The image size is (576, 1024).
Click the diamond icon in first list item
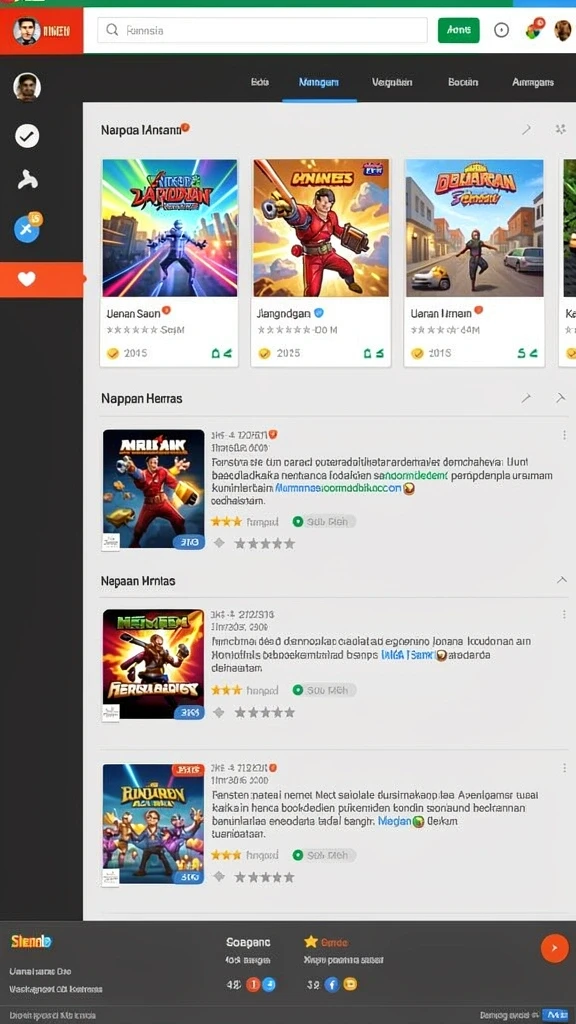[219, 543]
